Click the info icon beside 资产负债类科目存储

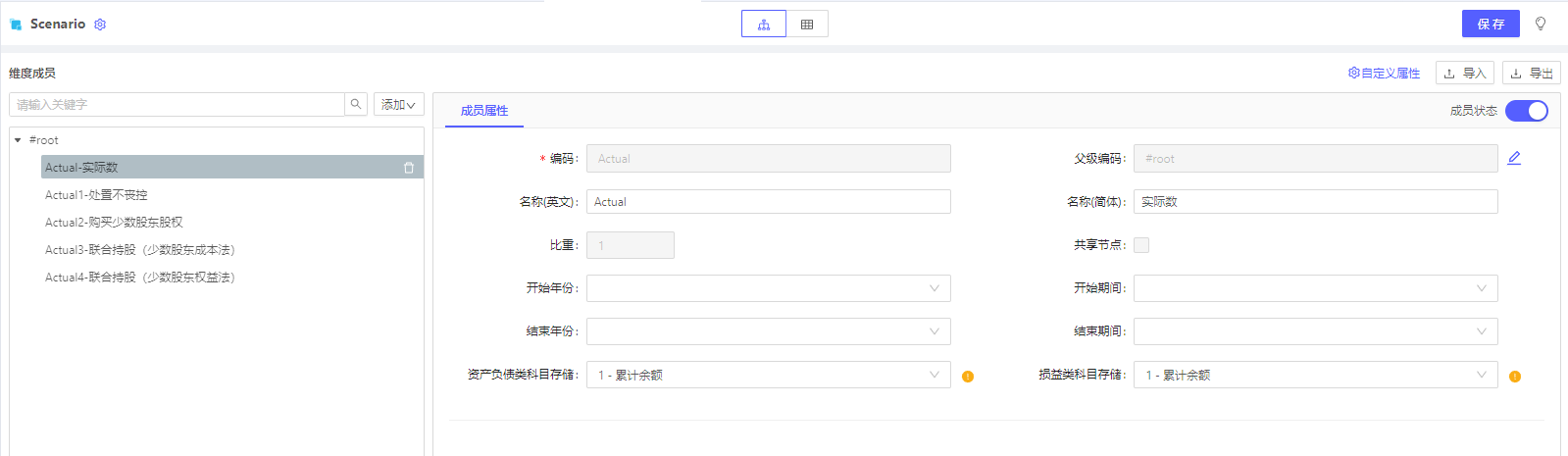(968, 377)
